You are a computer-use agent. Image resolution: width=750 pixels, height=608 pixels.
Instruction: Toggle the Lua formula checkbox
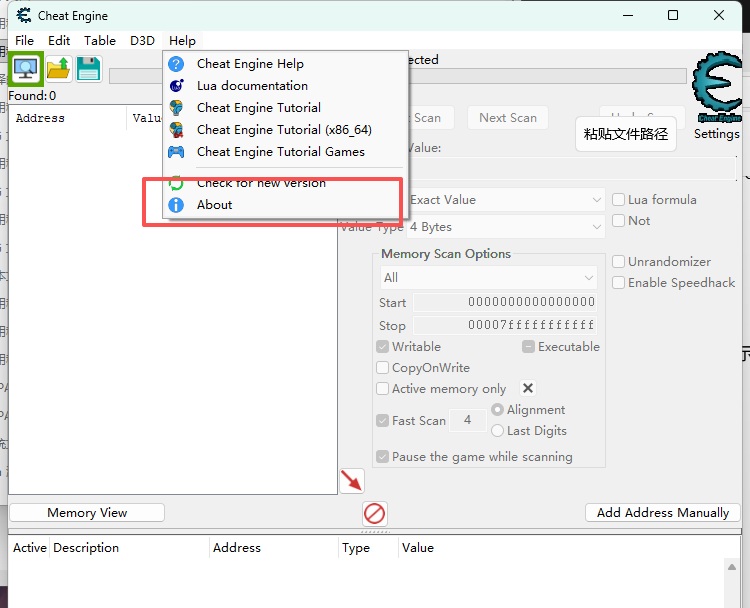[x=618, y=199]
